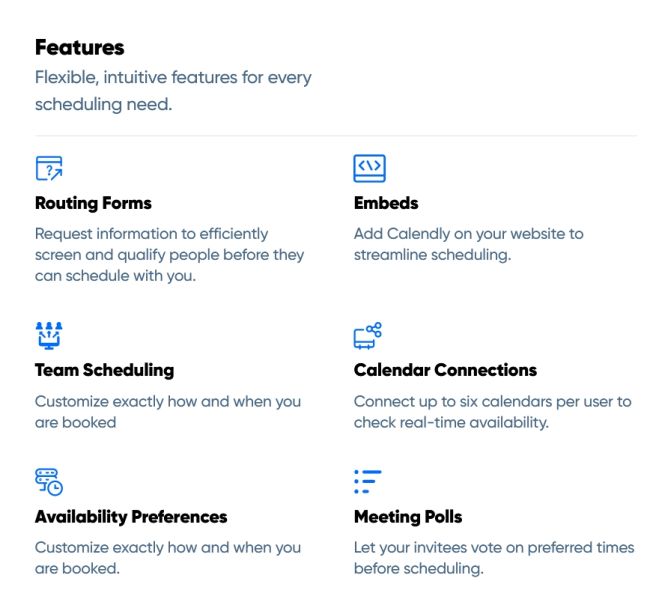This screenshot has width=650, height=614.
Task: Click the Routing Forms icon
Action: (49, 168)
